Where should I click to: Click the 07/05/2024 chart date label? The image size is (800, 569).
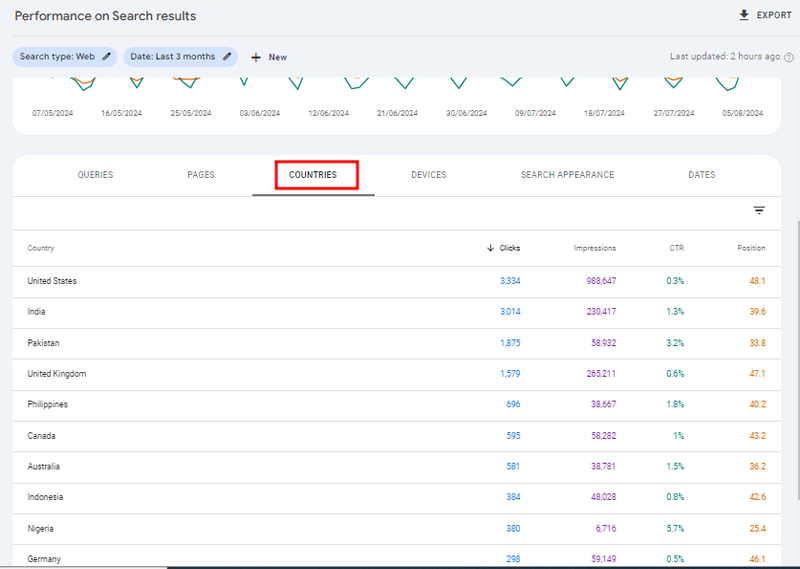pos(53,113)
